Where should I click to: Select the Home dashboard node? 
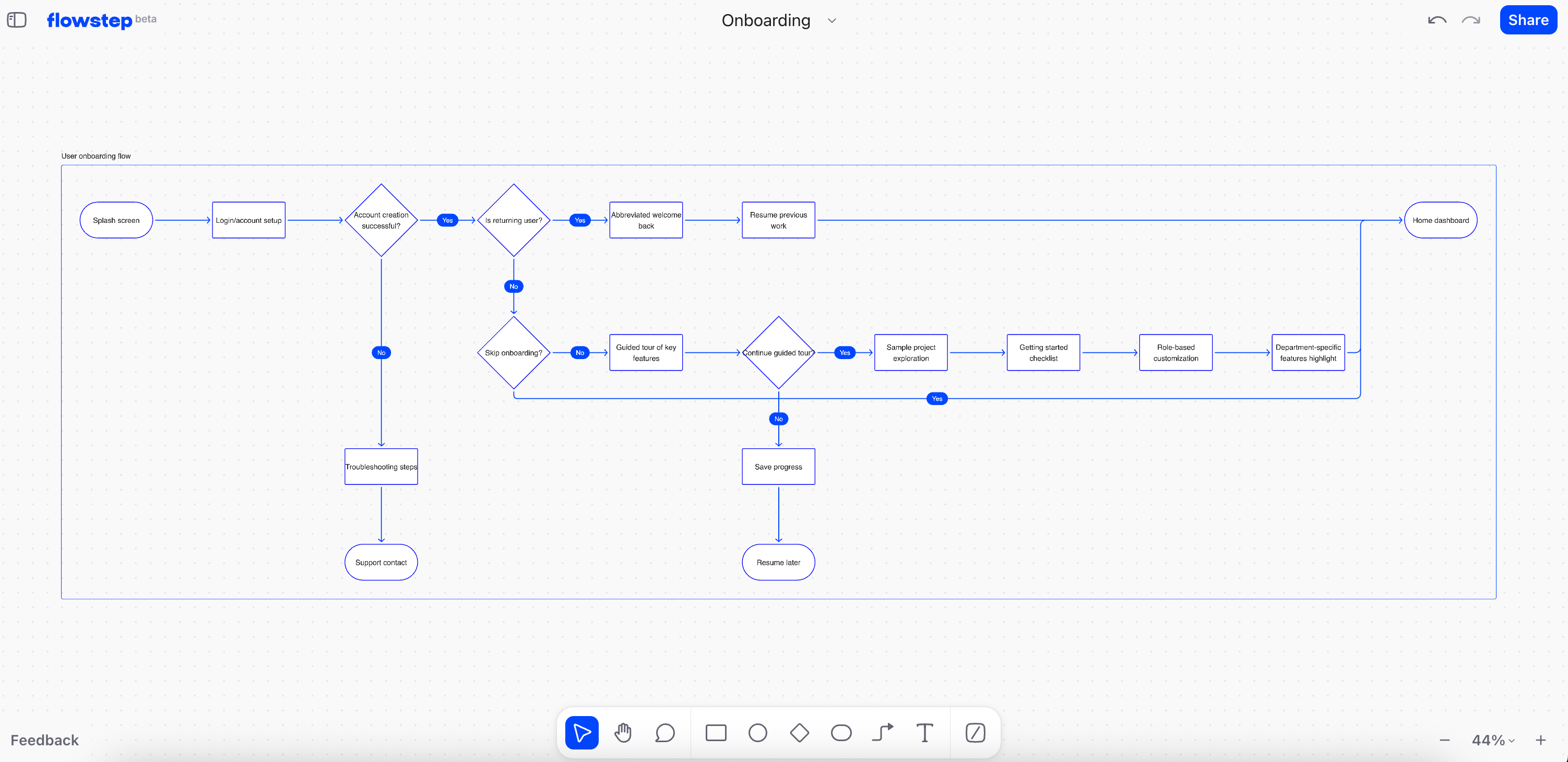(x=1440, y=220)
